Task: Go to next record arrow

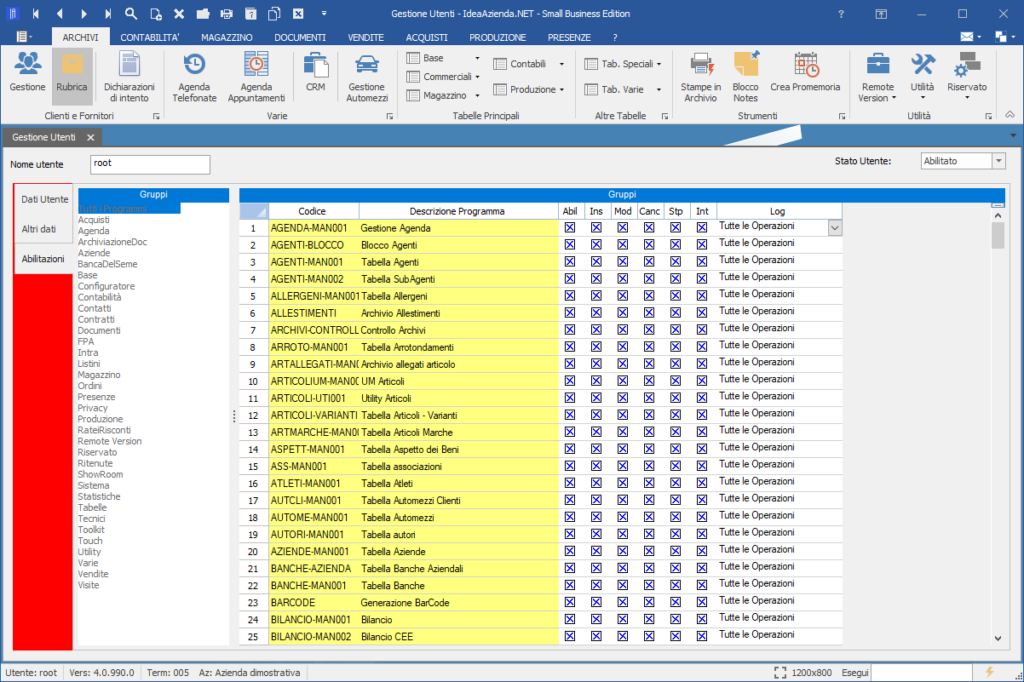Action: click(84, 13)
